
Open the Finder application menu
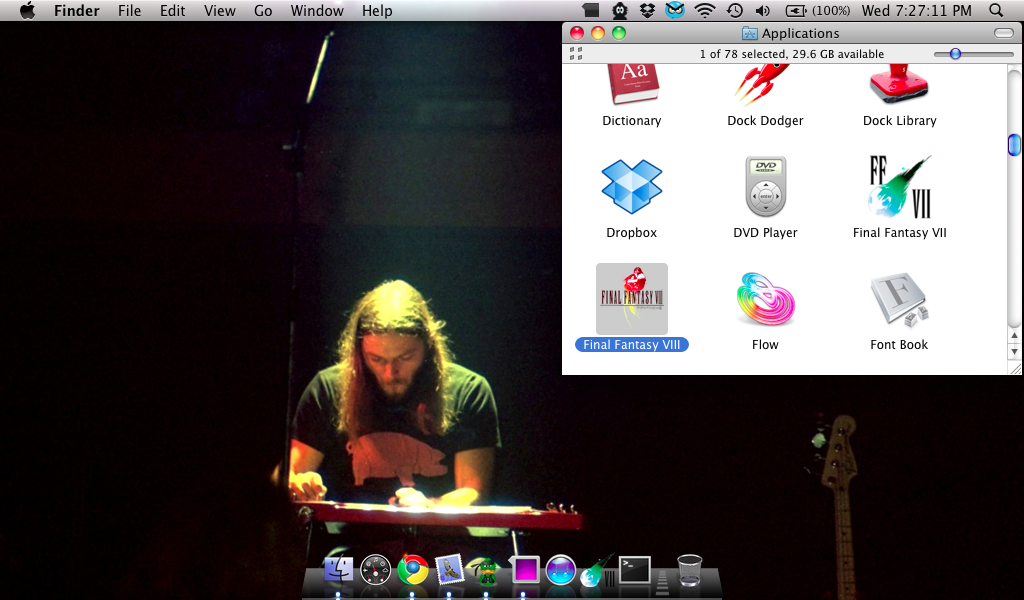coord(76,10)
